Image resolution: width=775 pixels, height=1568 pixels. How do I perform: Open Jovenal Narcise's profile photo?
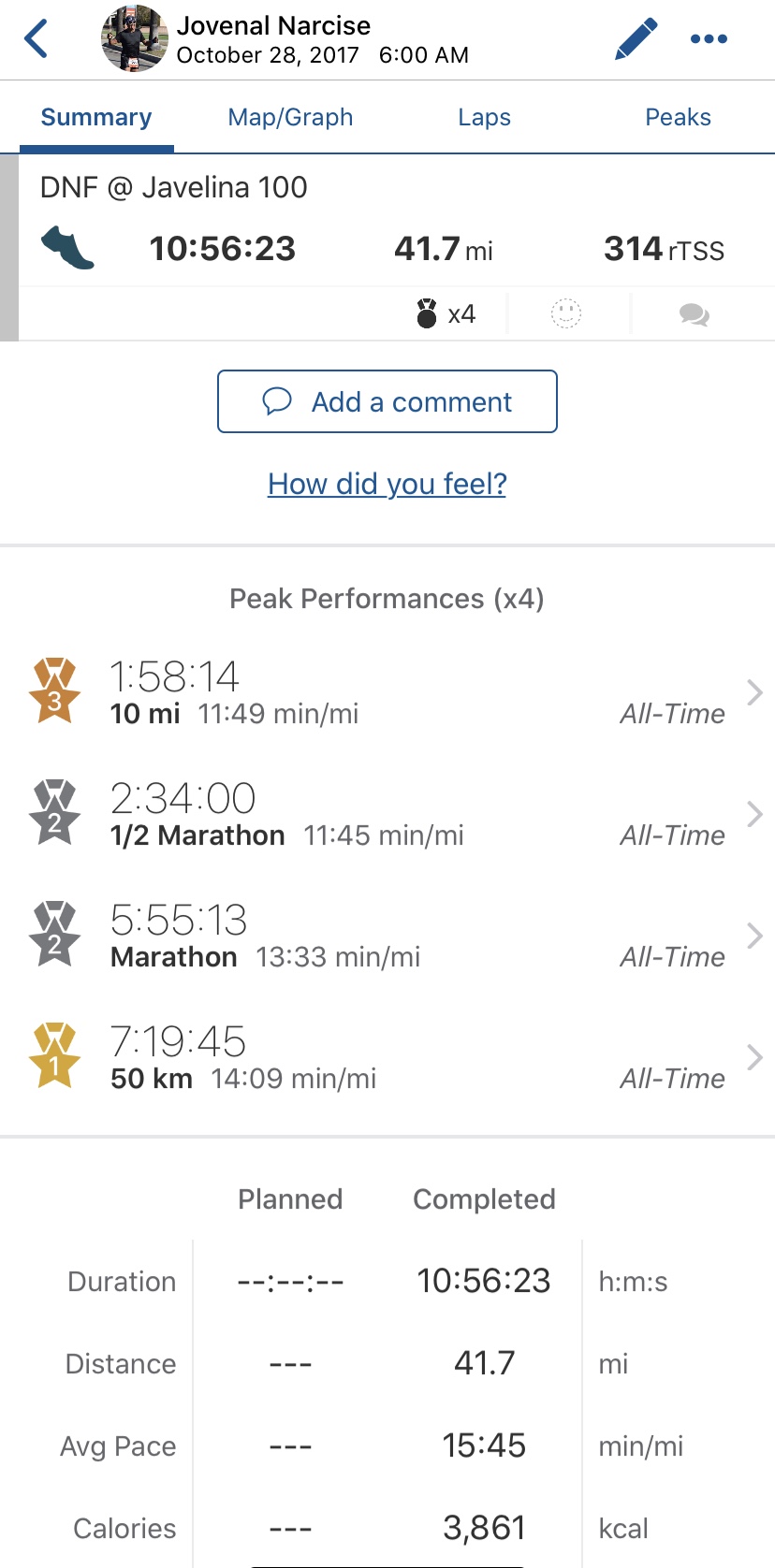[135, 39]
